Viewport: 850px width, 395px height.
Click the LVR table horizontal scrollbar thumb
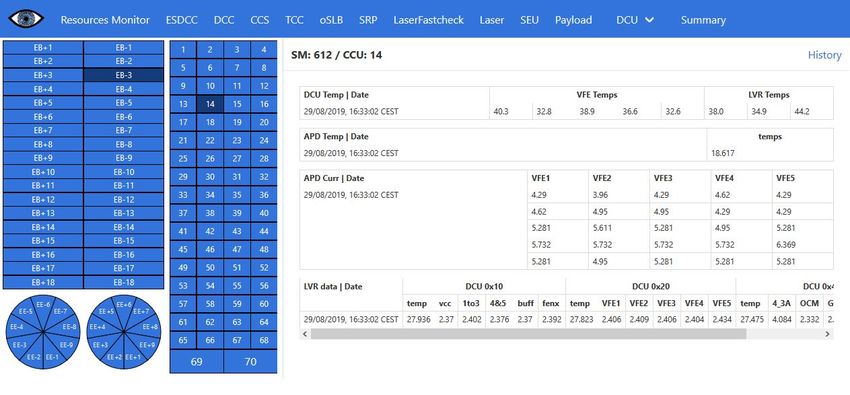tap(528, 334)
